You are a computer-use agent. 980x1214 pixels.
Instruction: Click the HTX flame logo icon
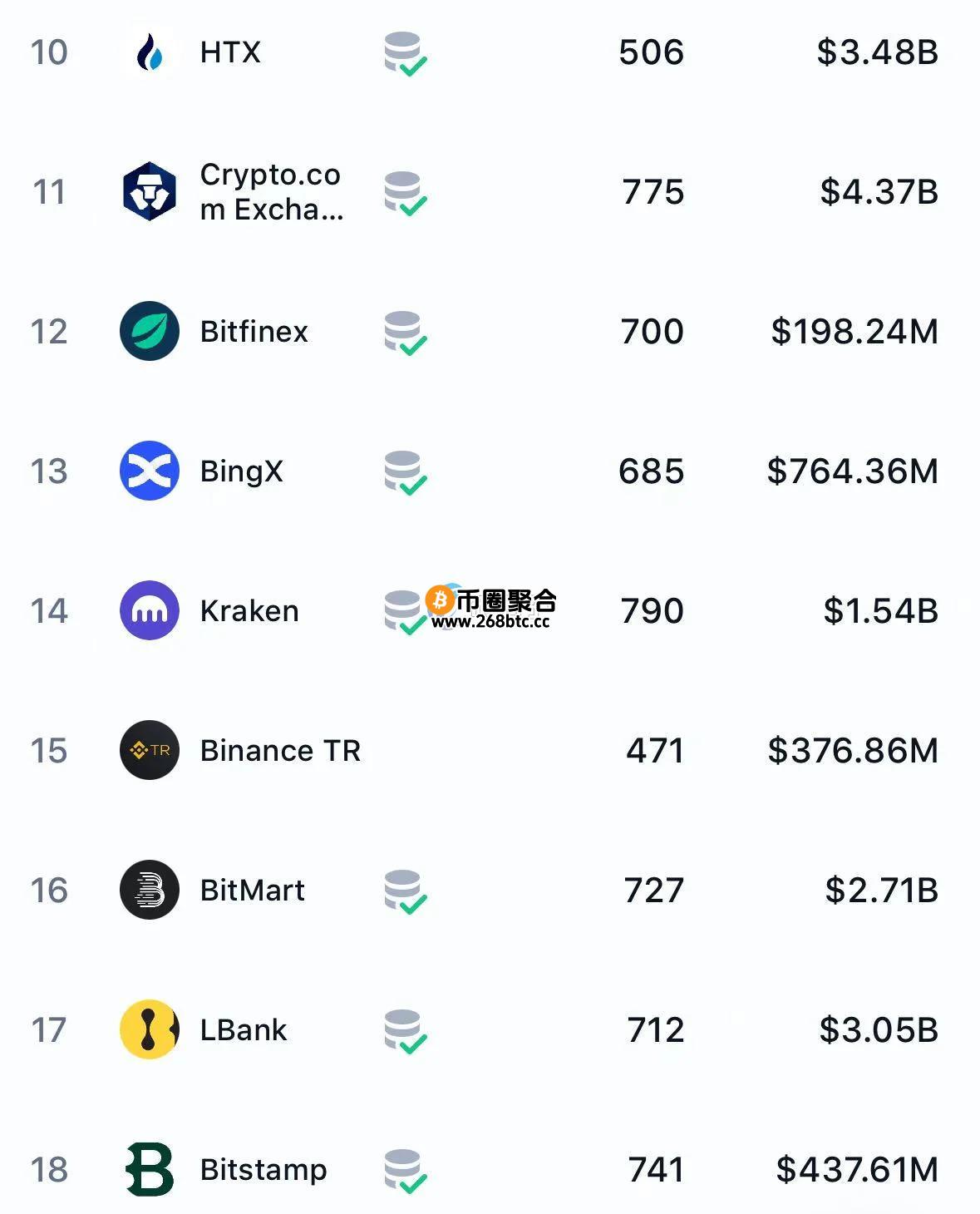150,52
